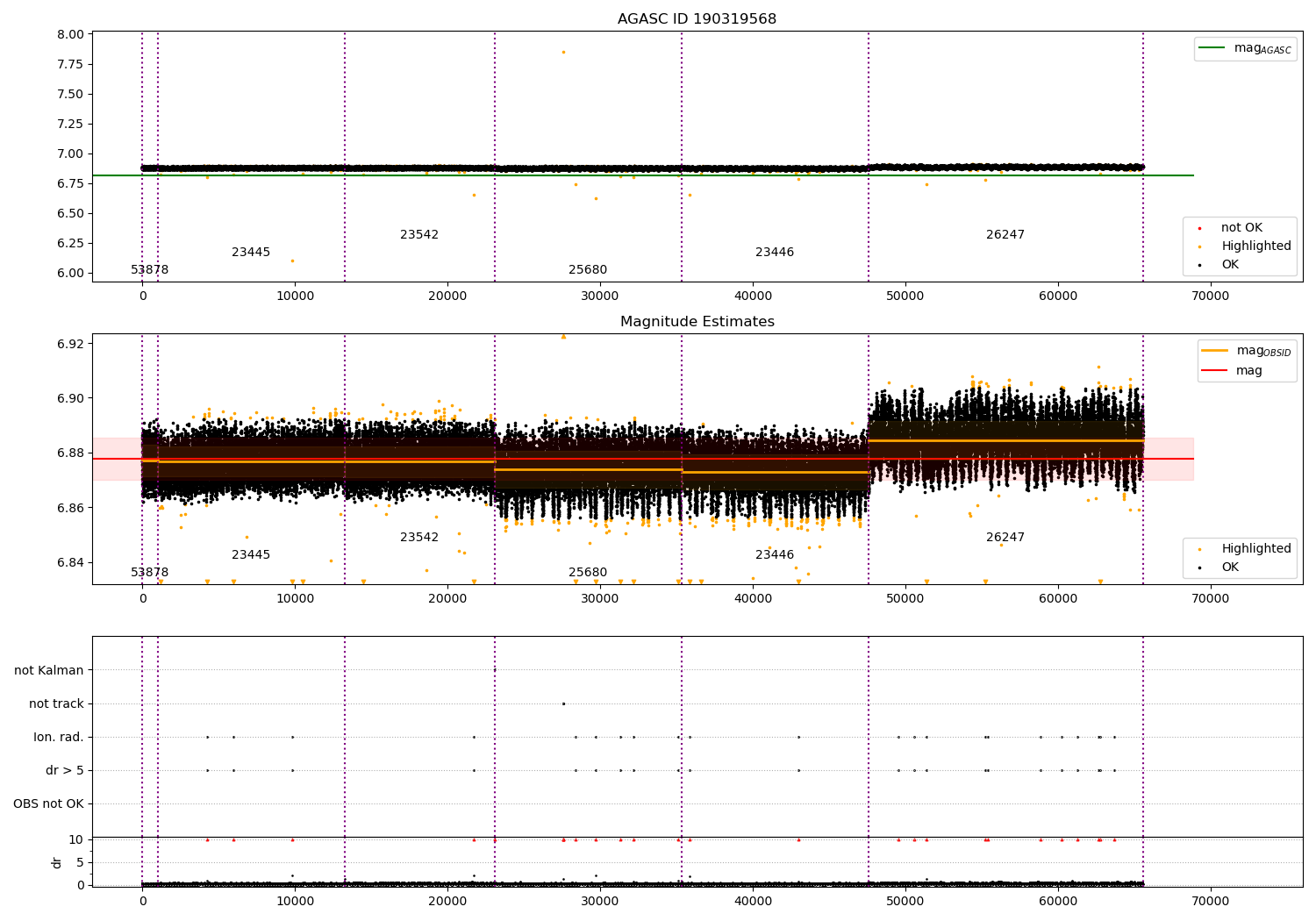The height and width of the screenshot is (921, 1316).
Task: Click the 30000 x-tick under Magnitude Estimates plot
Action: tap(600, 599)
